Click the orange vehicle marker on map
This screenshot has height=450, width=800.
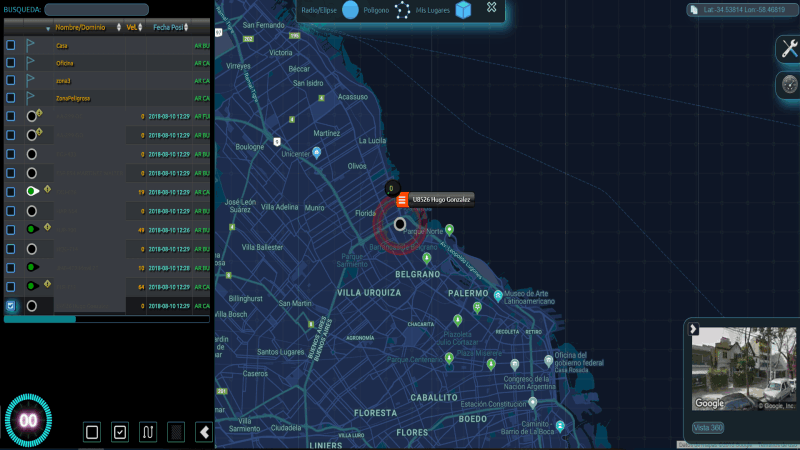click(402, 200)
